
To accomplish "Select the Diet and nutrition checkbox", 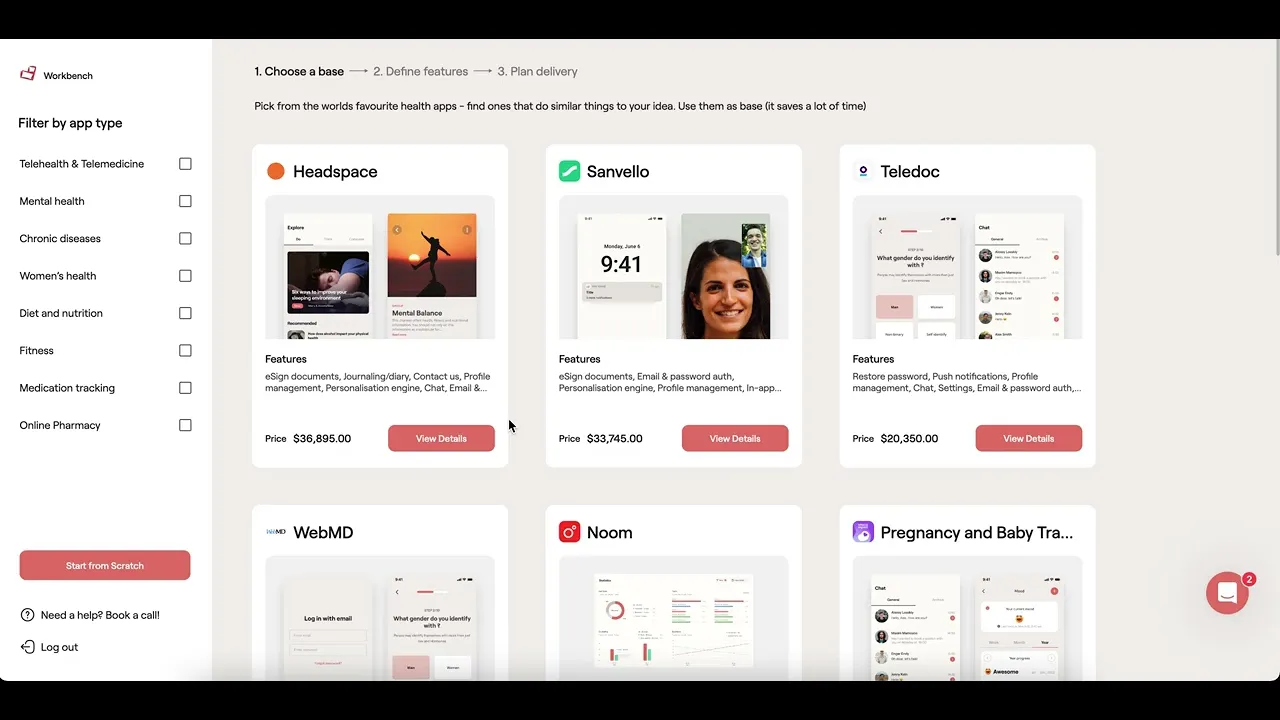I will point(185,313).
